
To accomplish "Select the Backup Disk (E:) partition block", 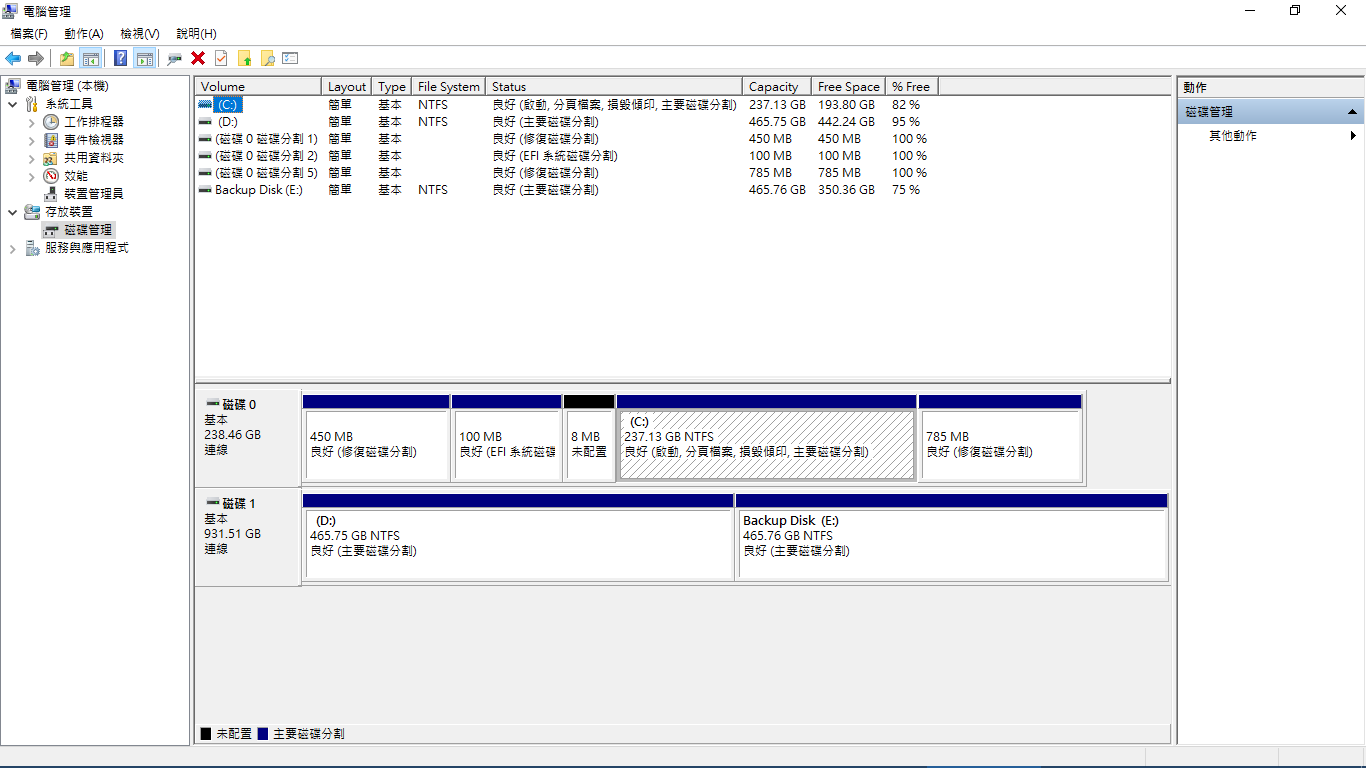I will click(x=952, y=536).
